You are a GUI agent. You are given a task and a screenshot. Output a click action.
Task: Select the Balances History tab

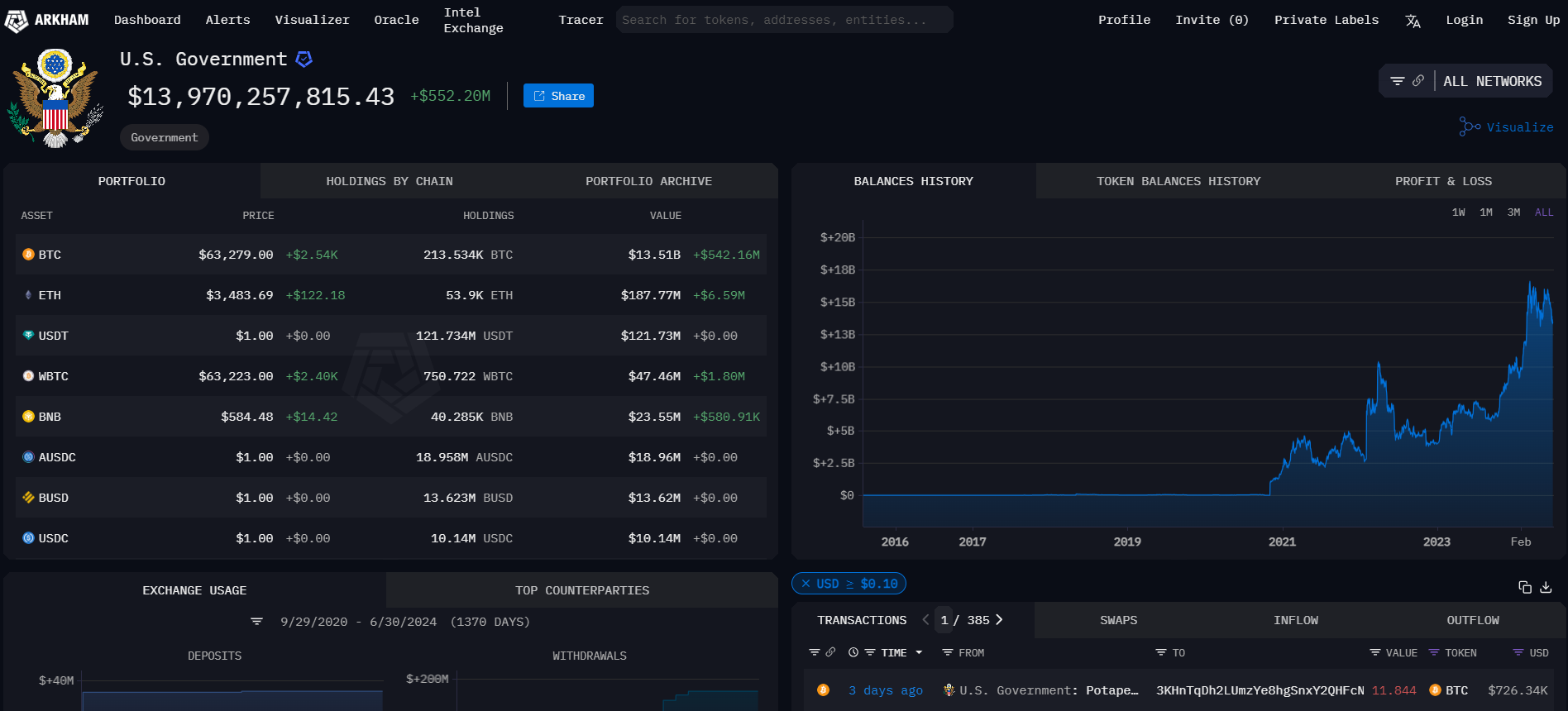pos(914,181)
